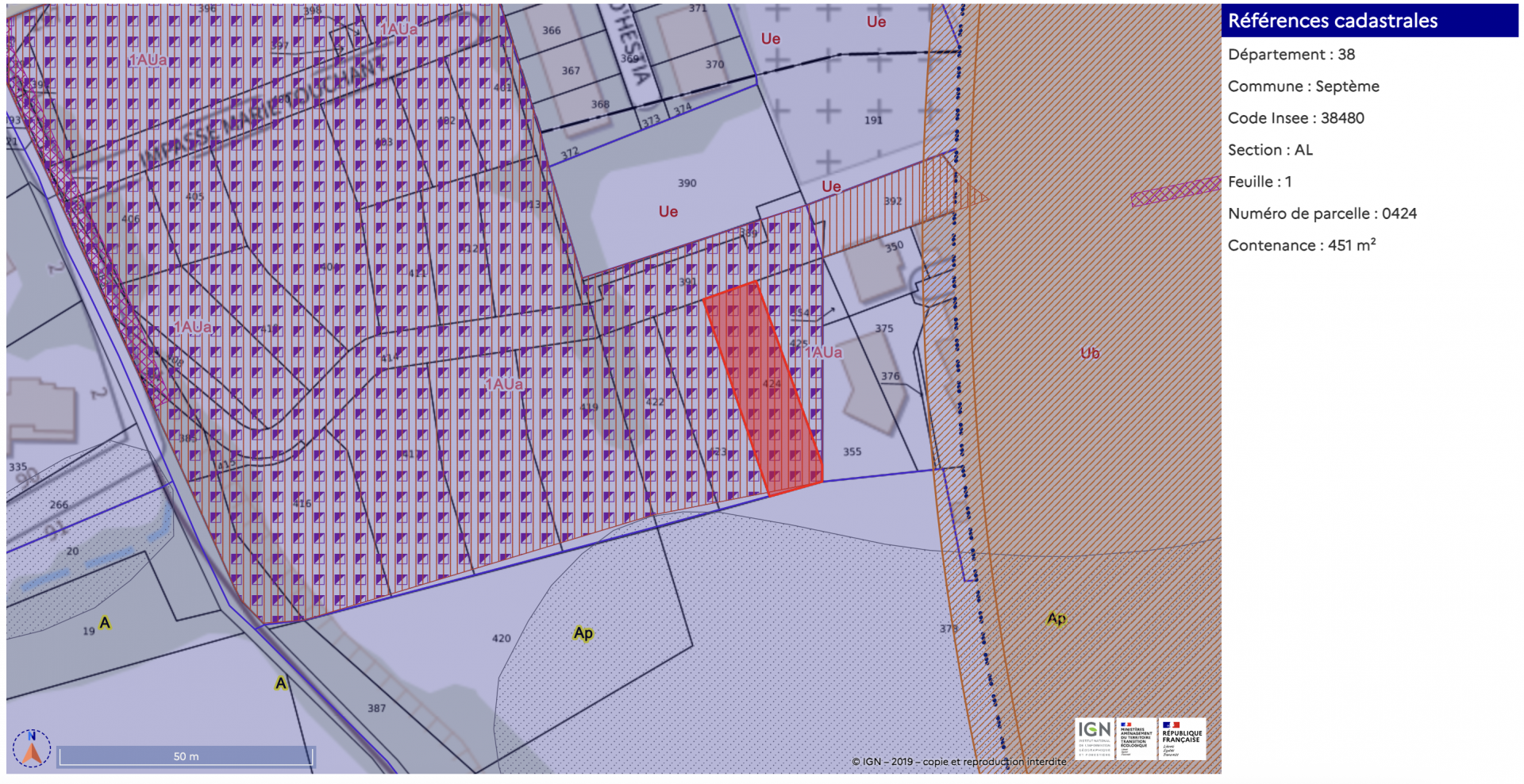Select parcel 390 in the Ue zone
The height and width of the screenshot is (784, 1524).
(687, 183)
